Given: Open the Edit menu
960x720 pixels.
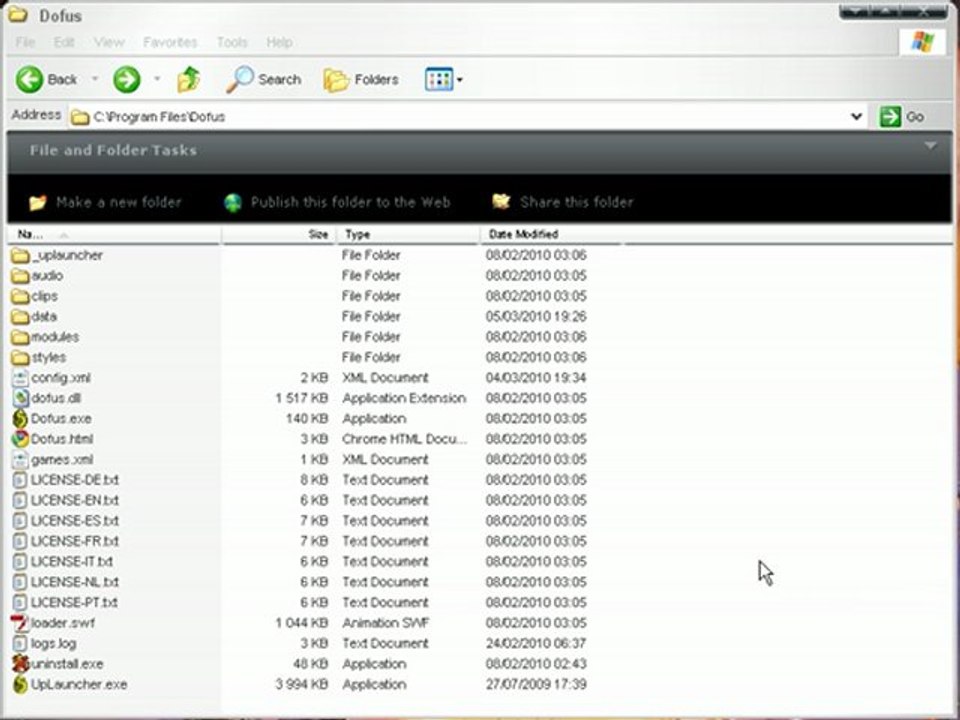Looking at the screenshot, I should 64,42.
